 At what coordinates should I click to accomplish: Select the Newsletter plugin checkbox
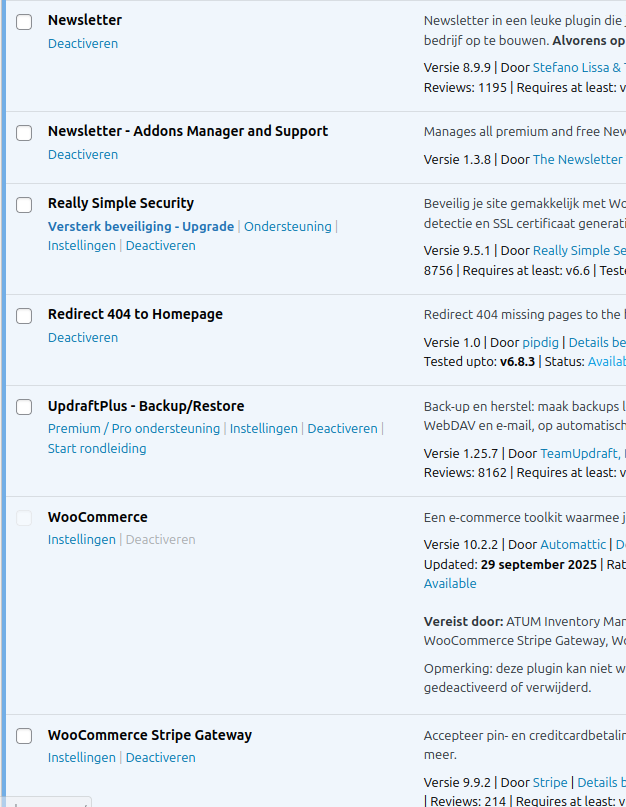point(24,22)
